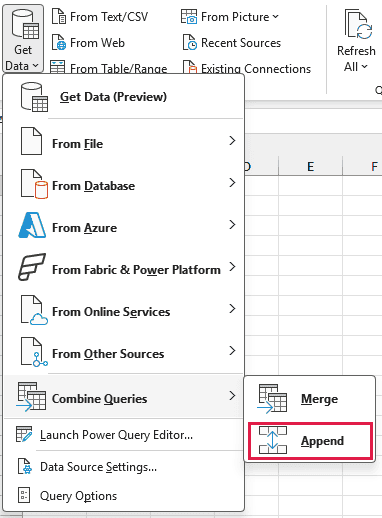This screenshot has height=518, width=382.
Task: Select the From File menu item
Action: coord(124,141)
